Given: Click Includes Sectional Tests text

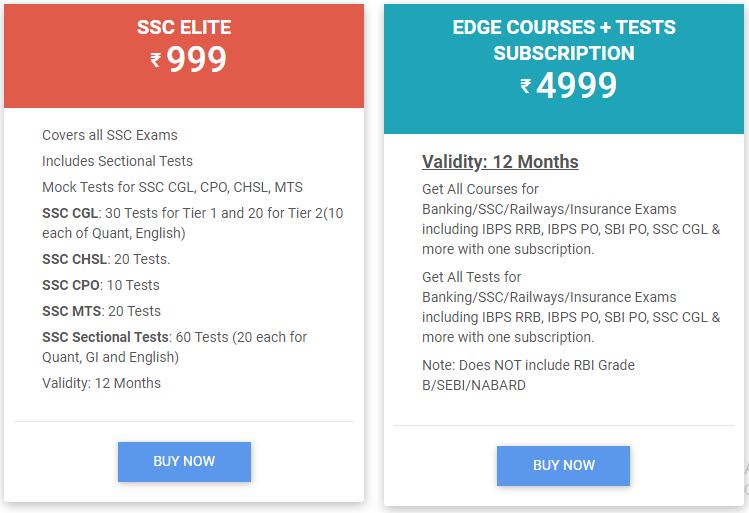Looking at the screenshot, I should tap(118, 161).
